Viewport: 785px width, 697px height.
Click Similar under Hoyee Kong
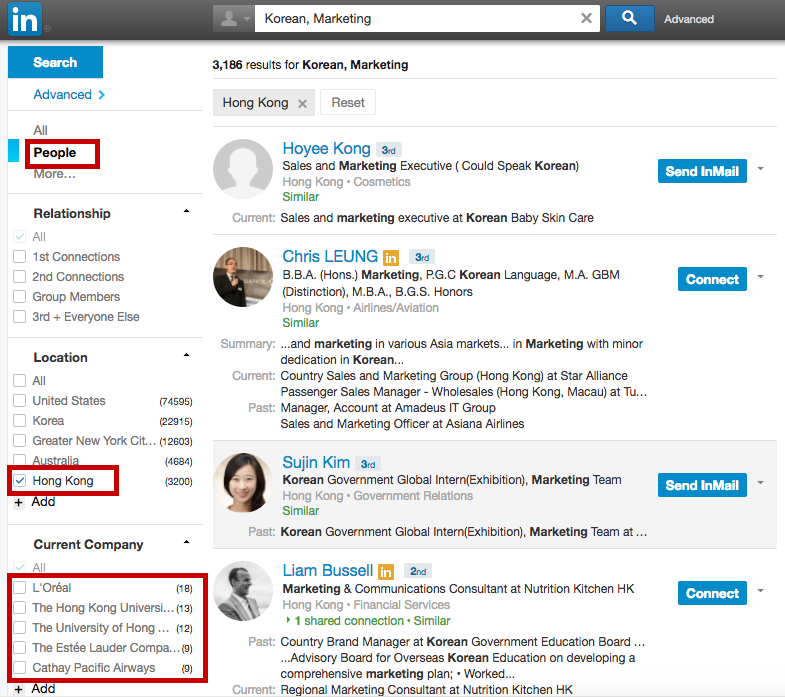click(300, 197)
